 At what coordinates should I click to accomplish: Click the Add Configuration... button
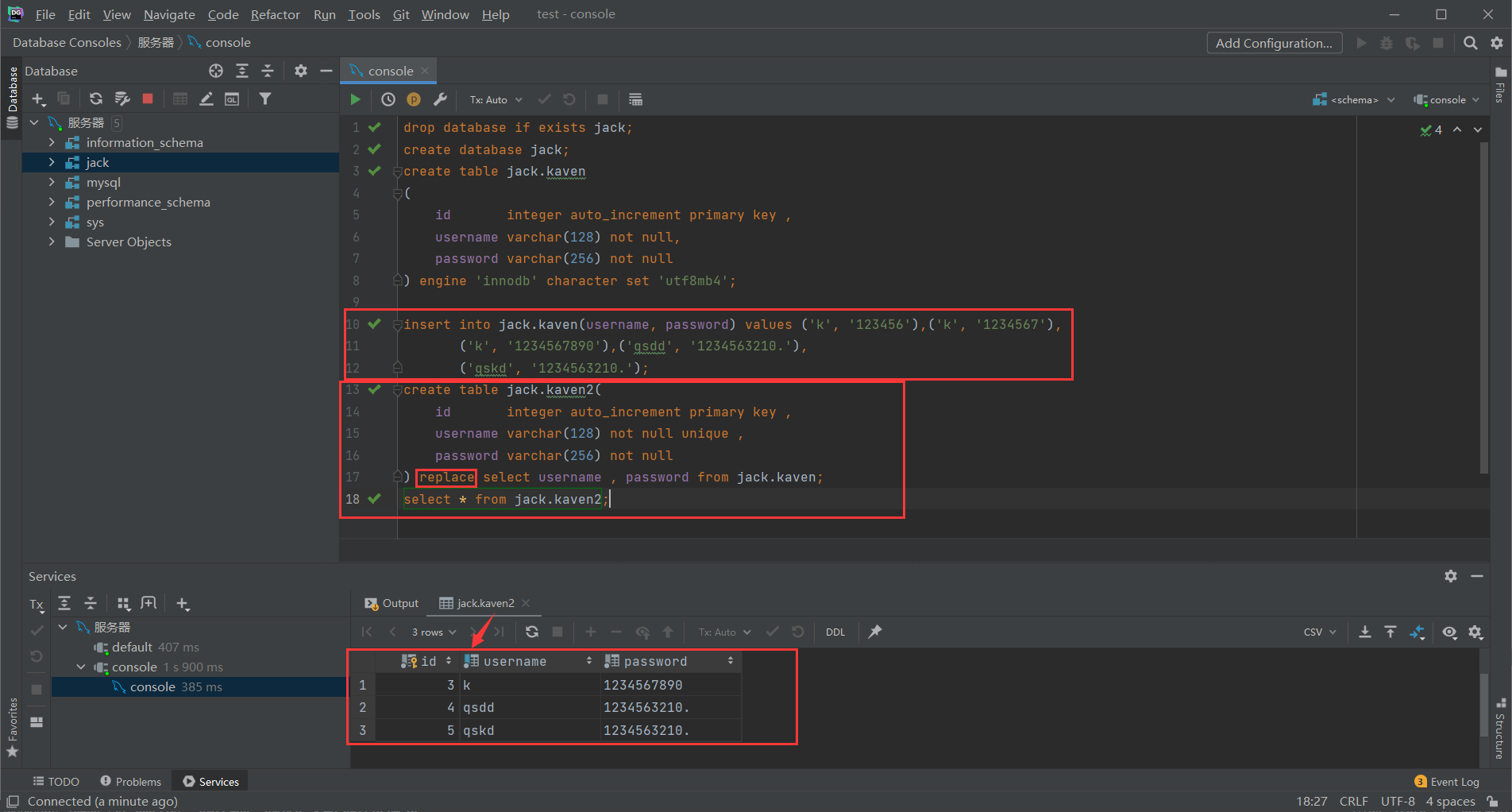pyautogui.click(x=1274, y=43)
